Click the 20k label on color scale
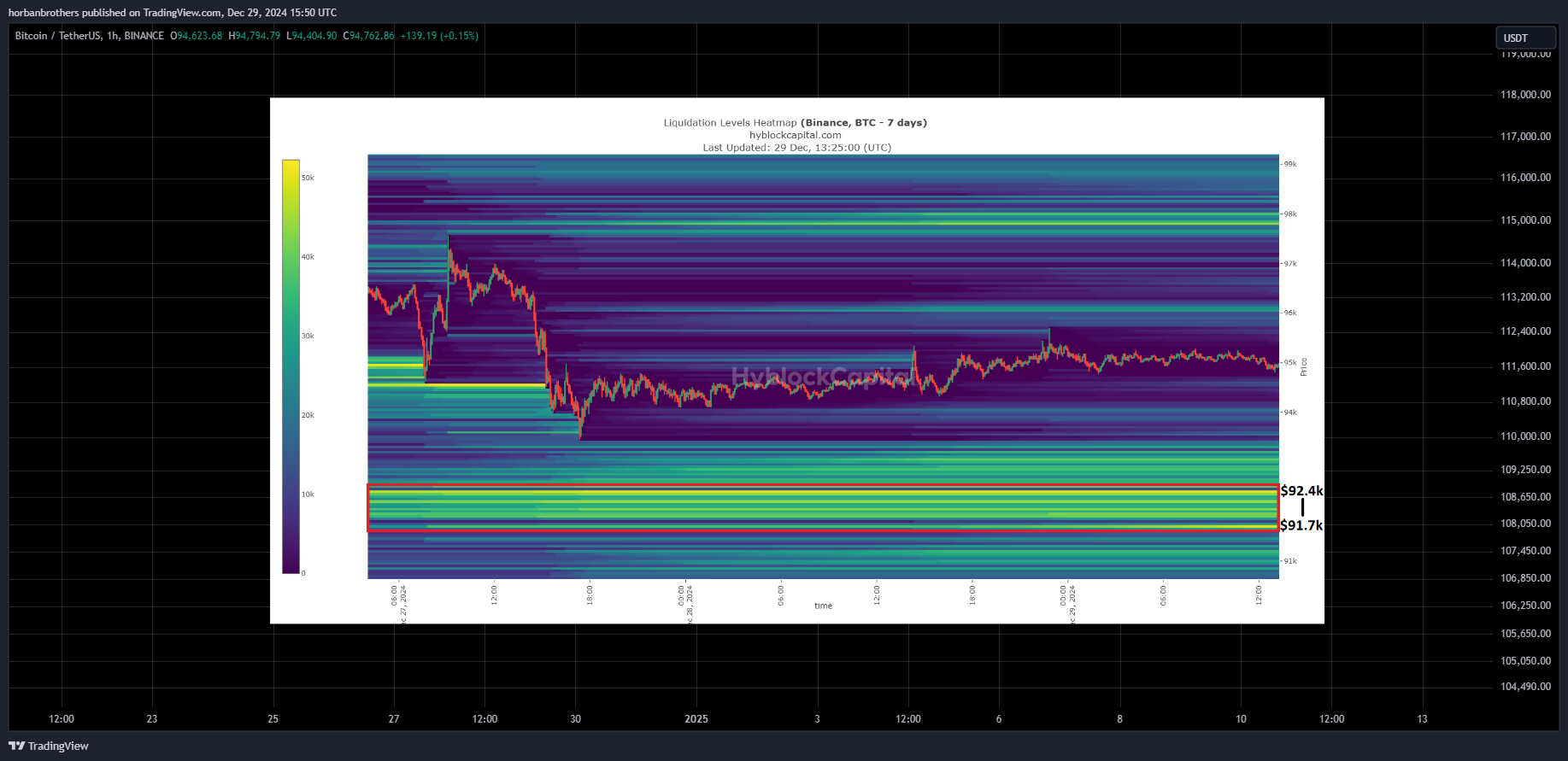 pyautogui.click(x=308, y=415)
